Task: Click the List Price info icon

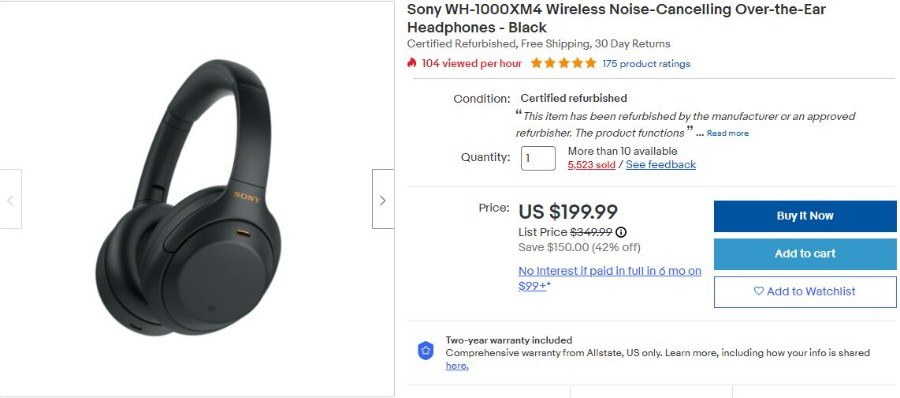Action: pyautogui.click(x=620, y=233)
